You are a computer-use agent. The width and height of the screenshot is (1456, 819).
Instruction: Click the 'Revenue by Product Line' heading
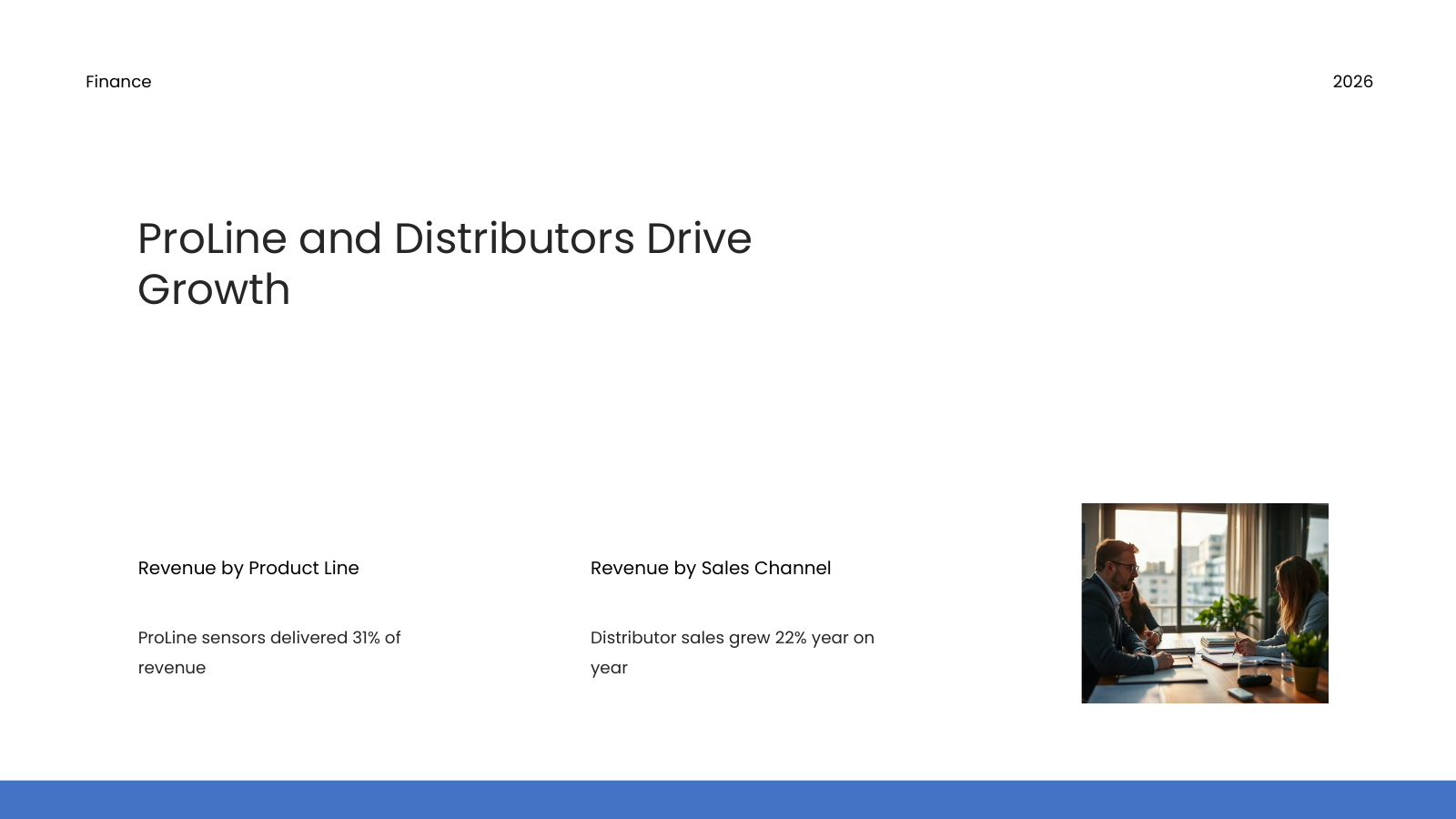click(248, 568)
